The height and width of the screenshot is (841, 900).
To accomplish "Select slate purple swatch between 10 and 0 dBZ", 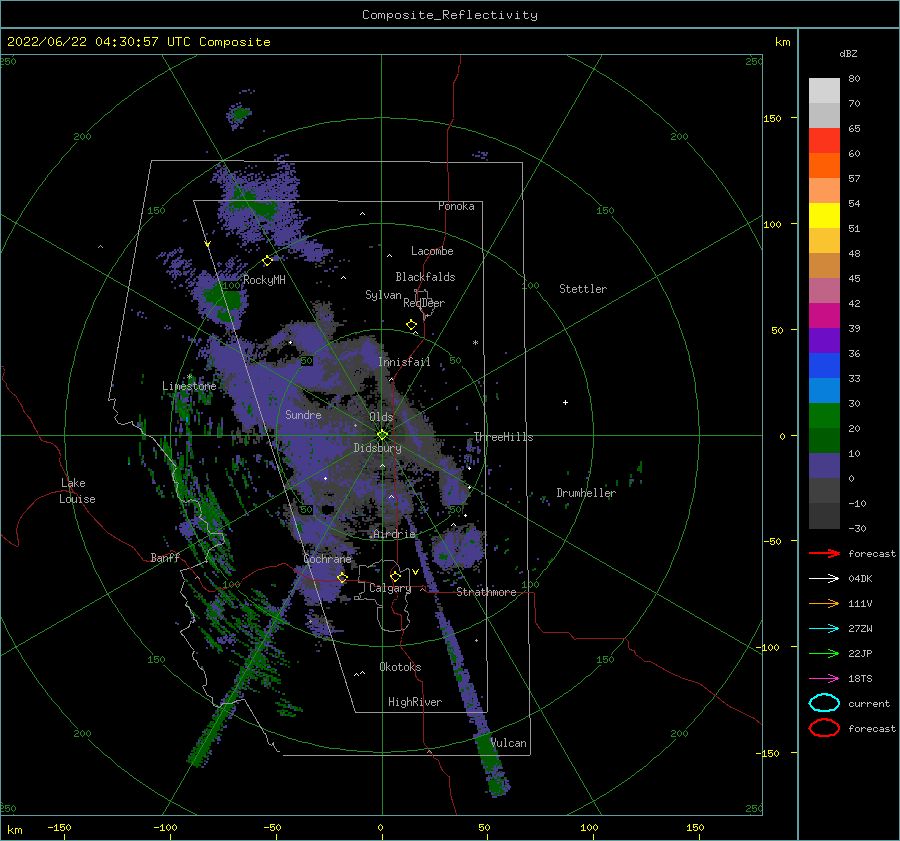I will point(824,466).
